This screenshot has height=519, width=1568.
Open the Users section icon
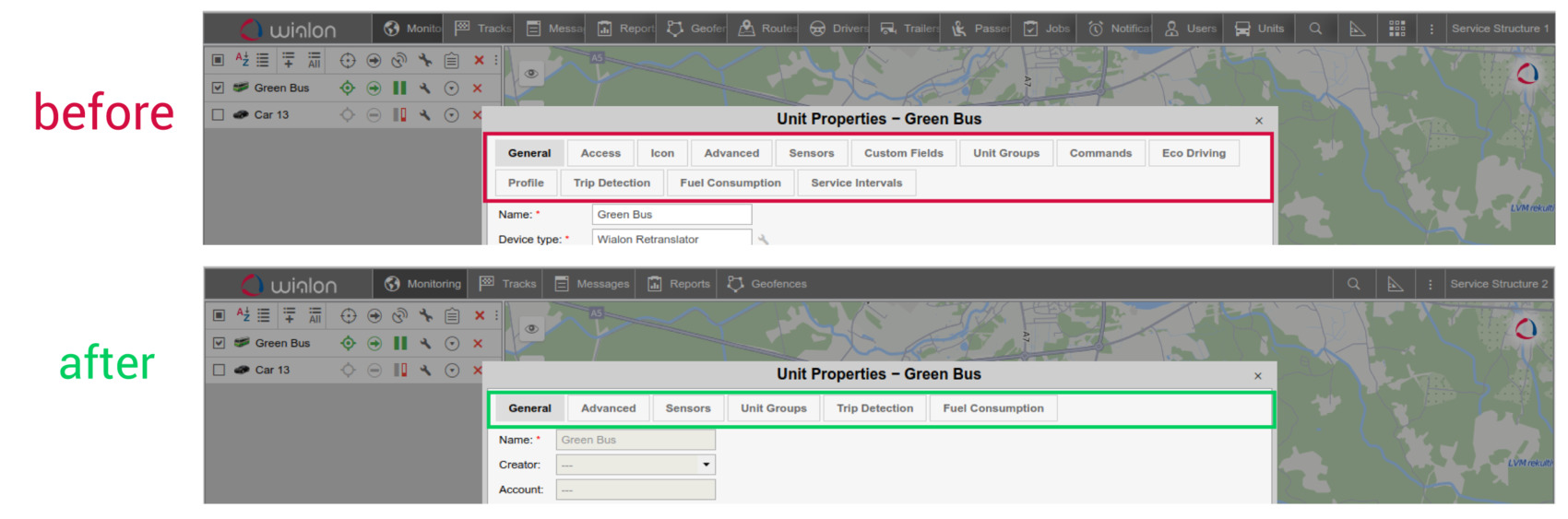pyautogui.click(x=1171, y=29)
